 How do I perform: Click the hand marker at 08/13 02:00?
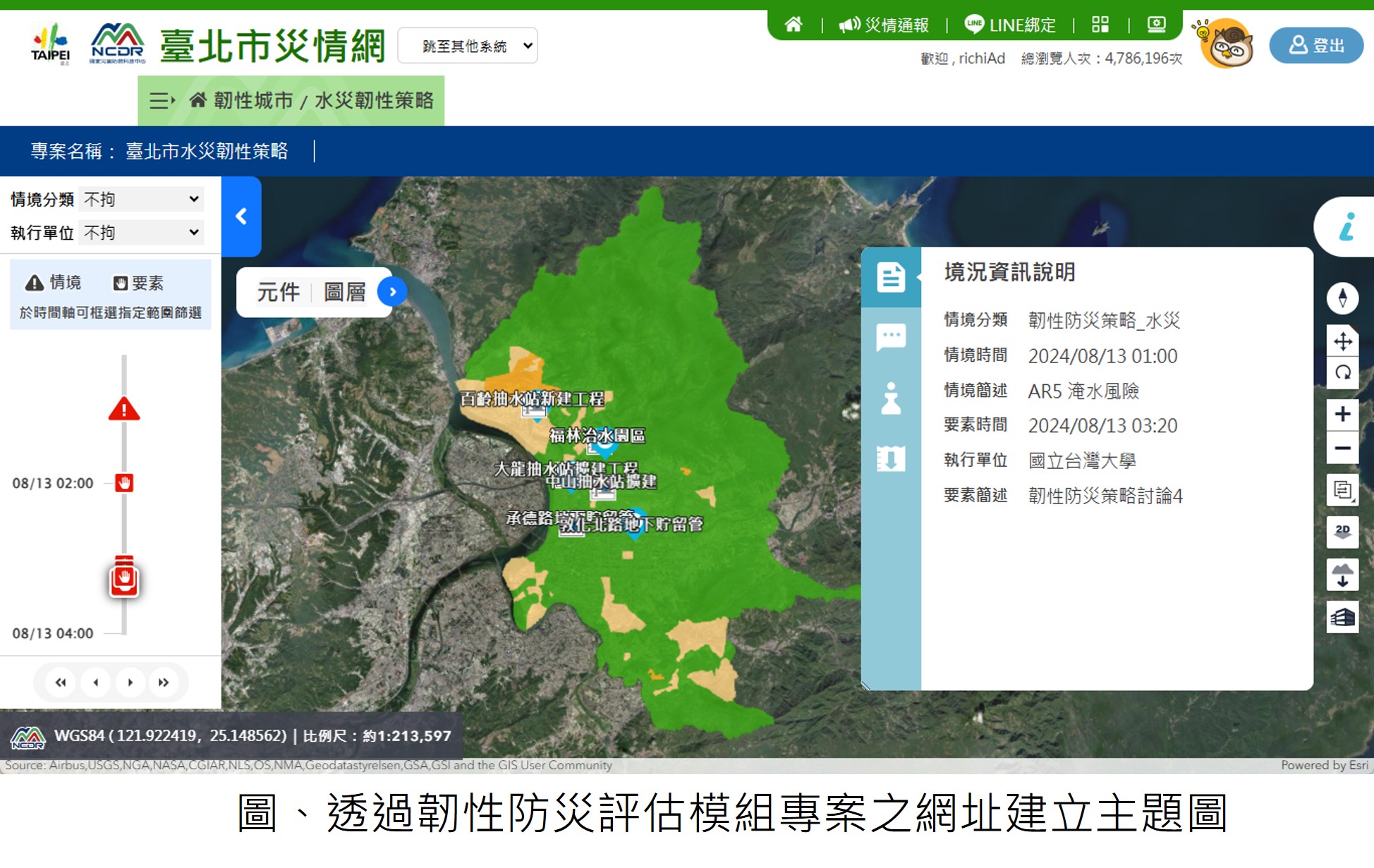click(124, 483)
